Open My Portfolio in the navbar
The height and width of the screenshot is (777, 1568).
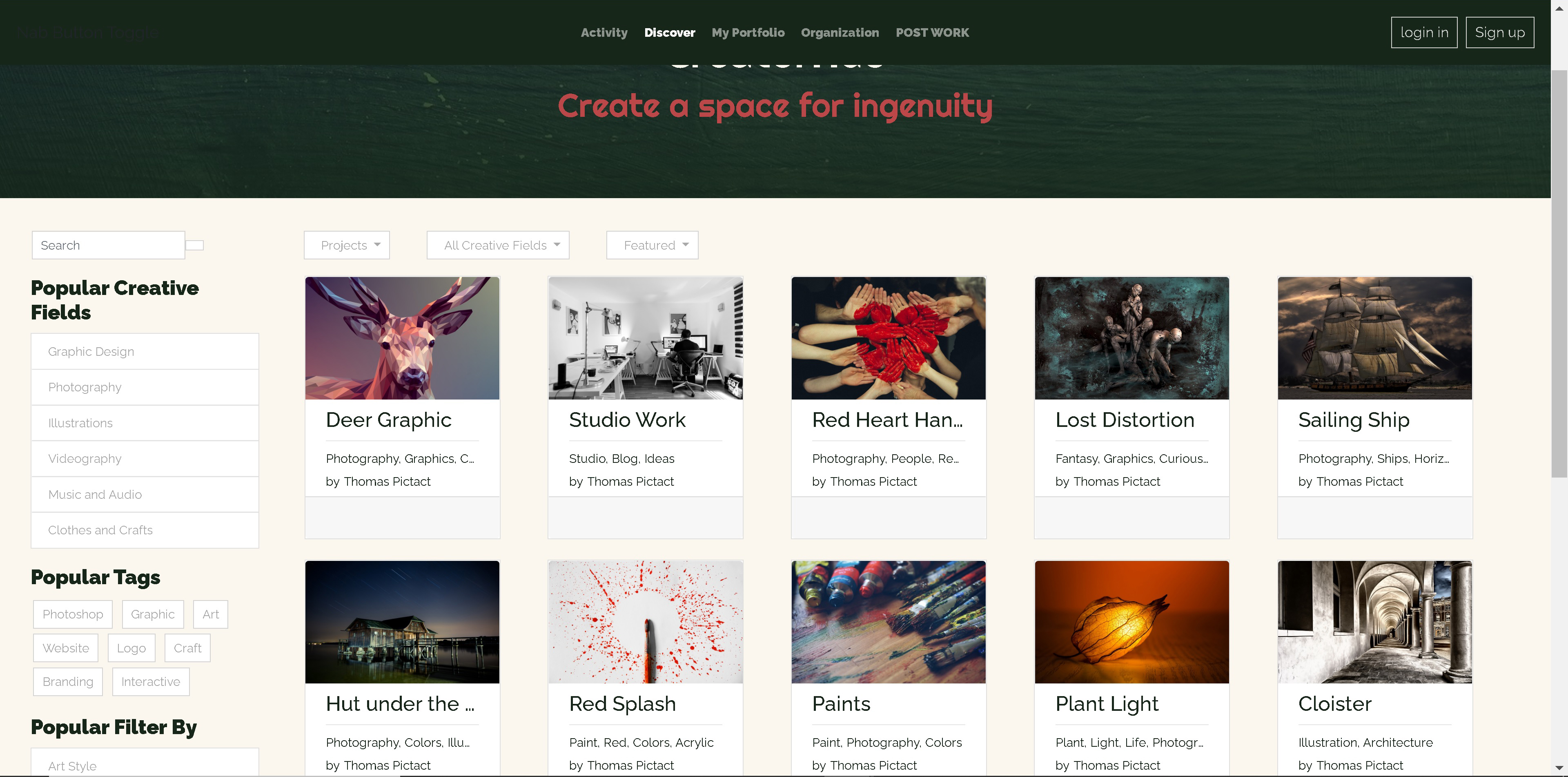[748, 32]
